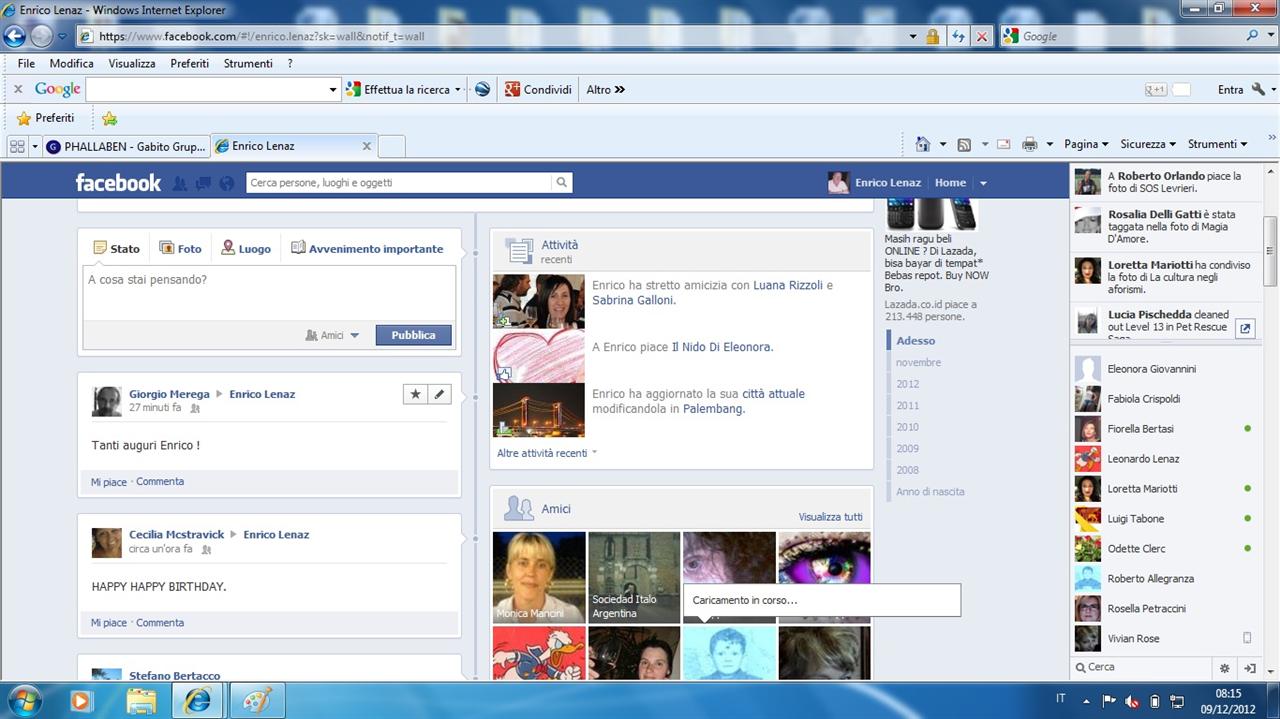This screenshot has height=719, width=1280.
Task: Click the globe icon in Google toolbar
Action: tap(482, 89)
